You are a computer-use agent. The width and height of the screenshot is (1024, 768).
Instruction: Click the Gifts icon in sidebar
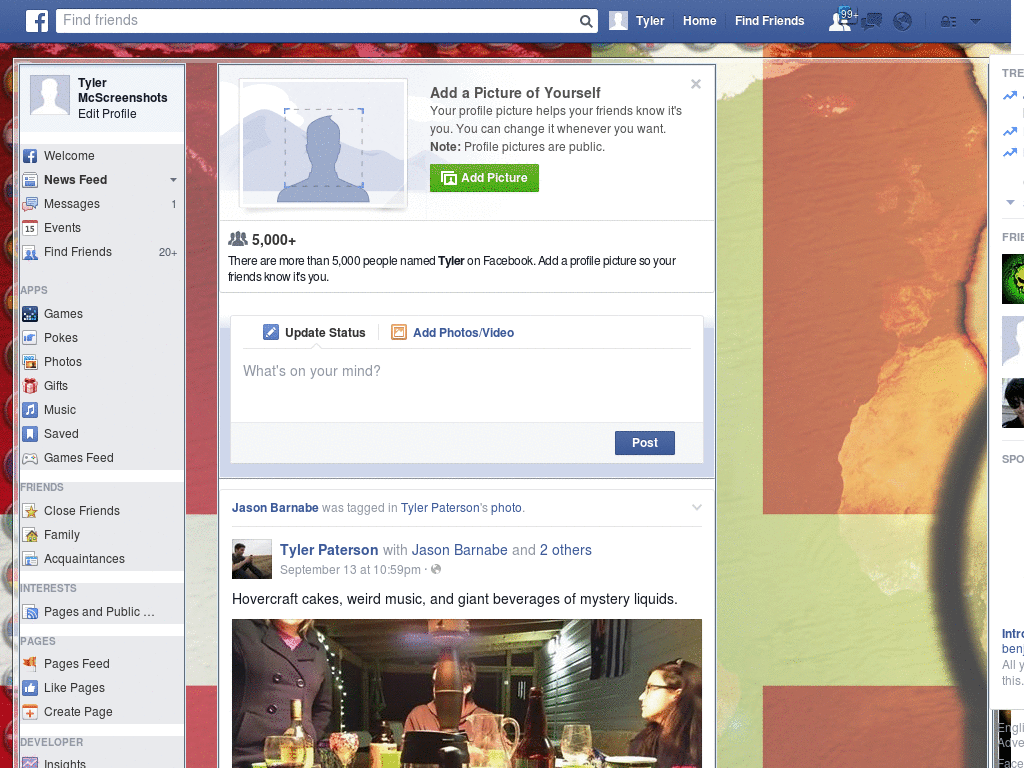(x=30, y=386)
